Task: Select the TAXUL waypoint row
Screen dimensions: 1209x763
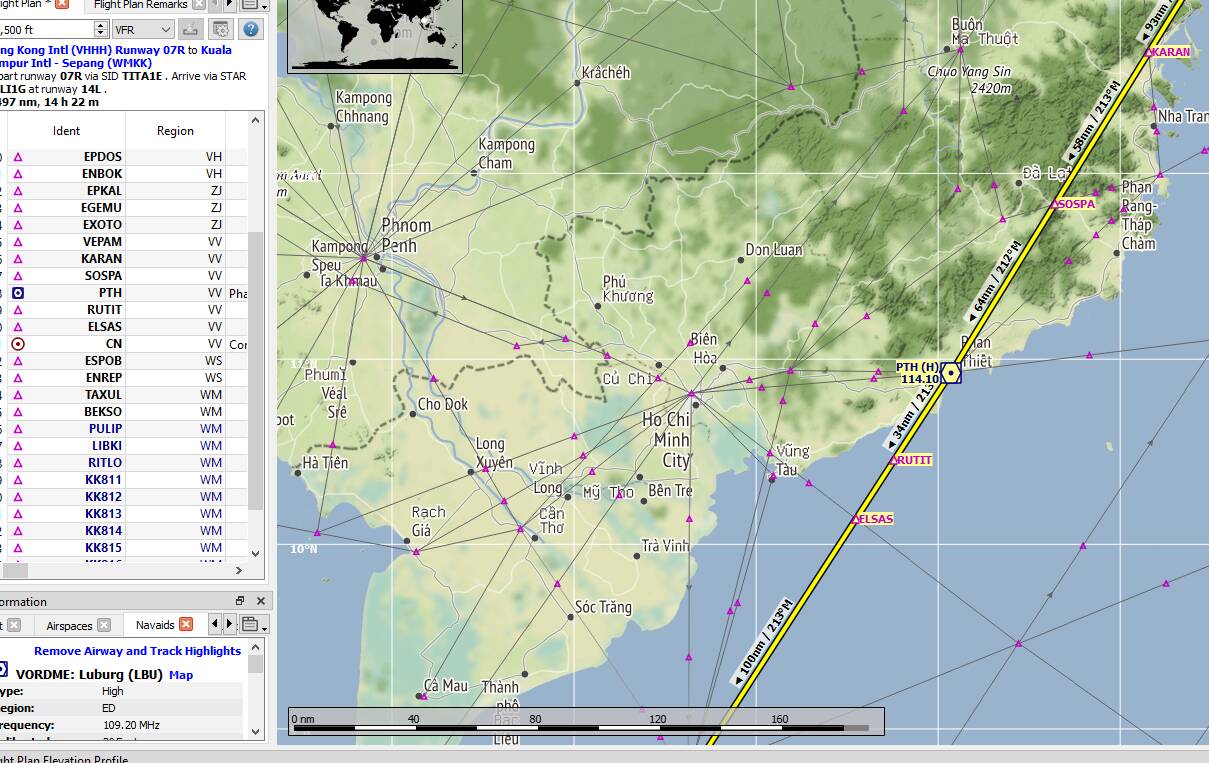Action: pos(124,395)
